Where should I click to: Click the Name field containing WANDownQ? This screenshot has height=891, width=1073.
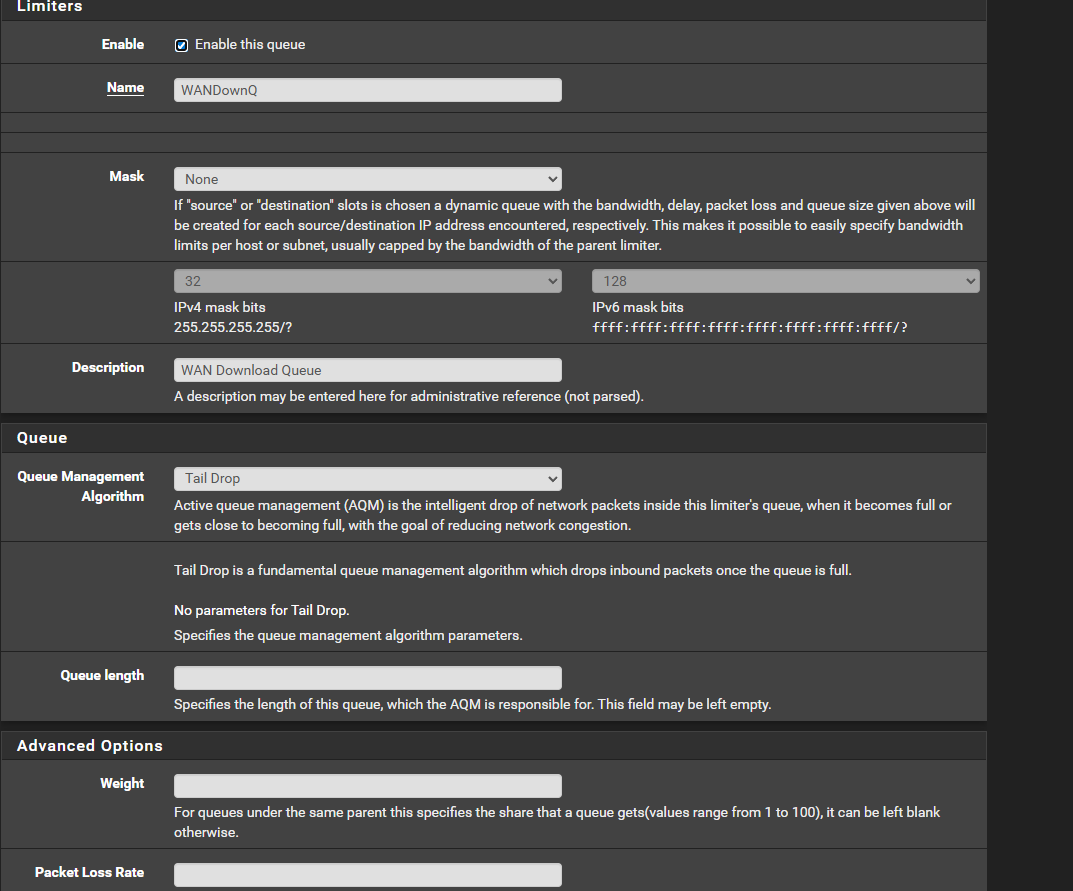point(367,90)
